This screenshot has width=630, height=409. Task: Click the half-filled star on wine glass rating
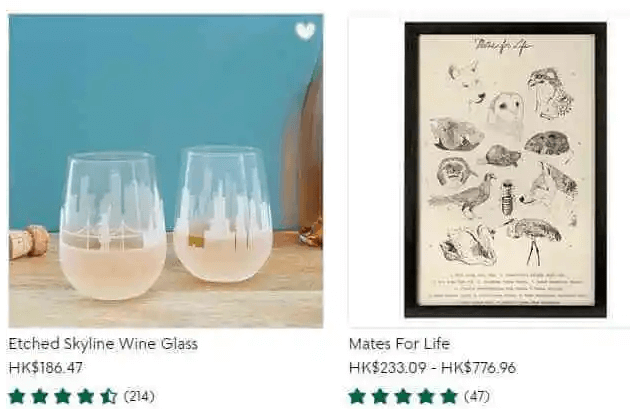click(108, 396)
